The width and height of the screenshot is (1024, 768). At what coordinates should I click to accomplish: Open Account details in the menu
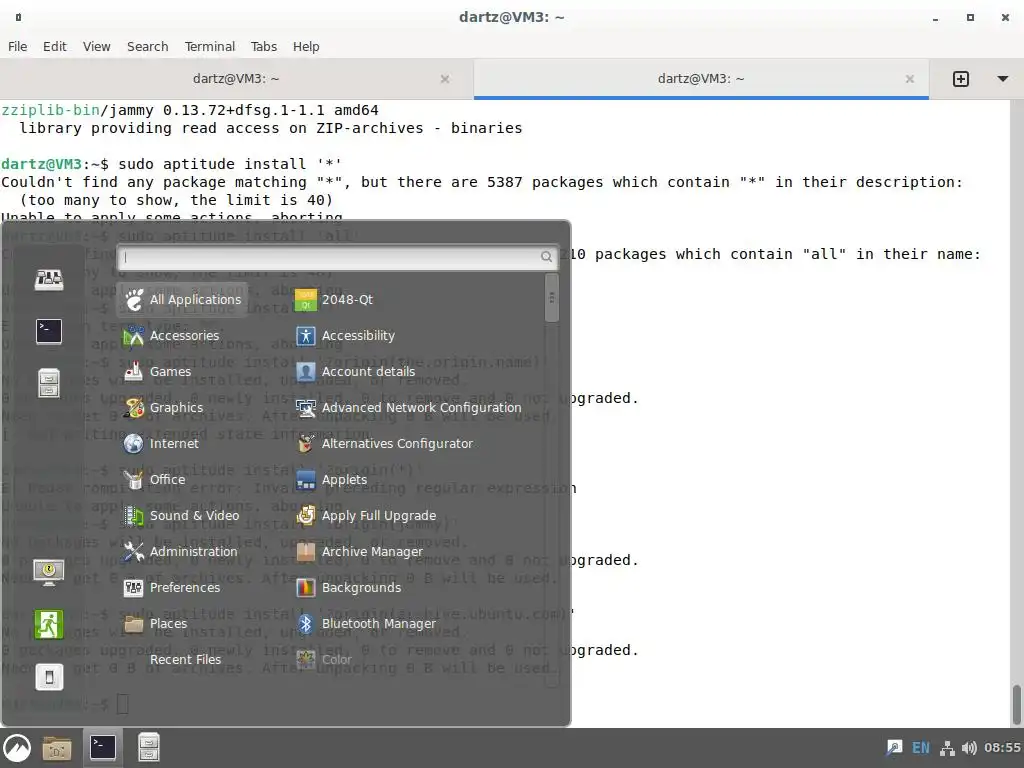point(355,372)
